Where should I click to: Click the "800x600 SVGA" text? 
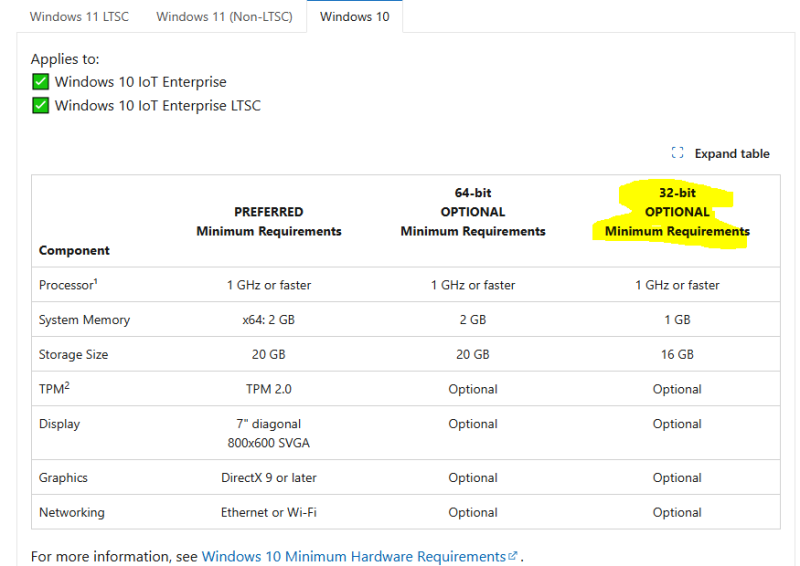point(269,442)
